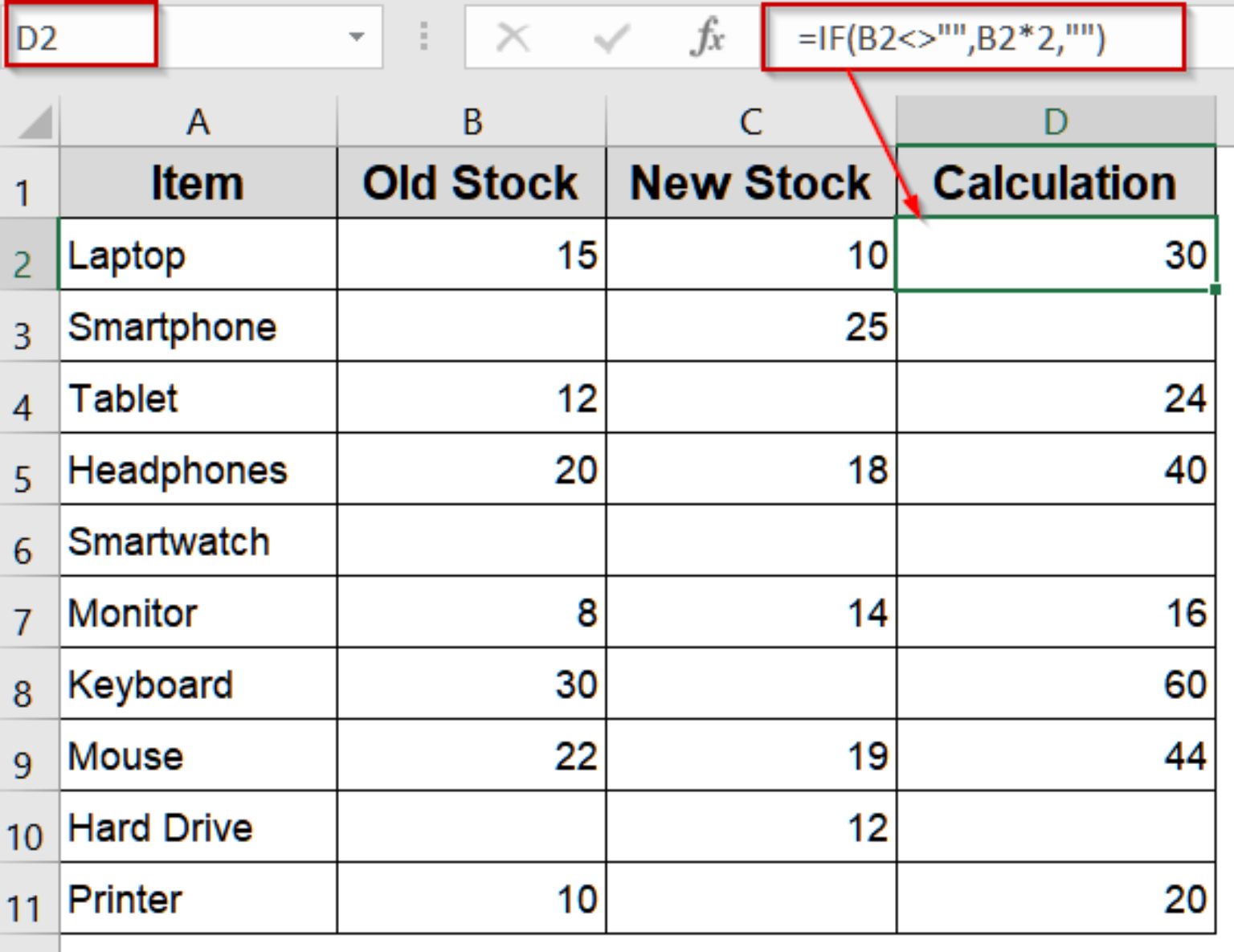The height and width of the screenshot is (952, 1234).
Task: Click the Enter checkmark icon on formula bar
Action: tap(612, 36)
